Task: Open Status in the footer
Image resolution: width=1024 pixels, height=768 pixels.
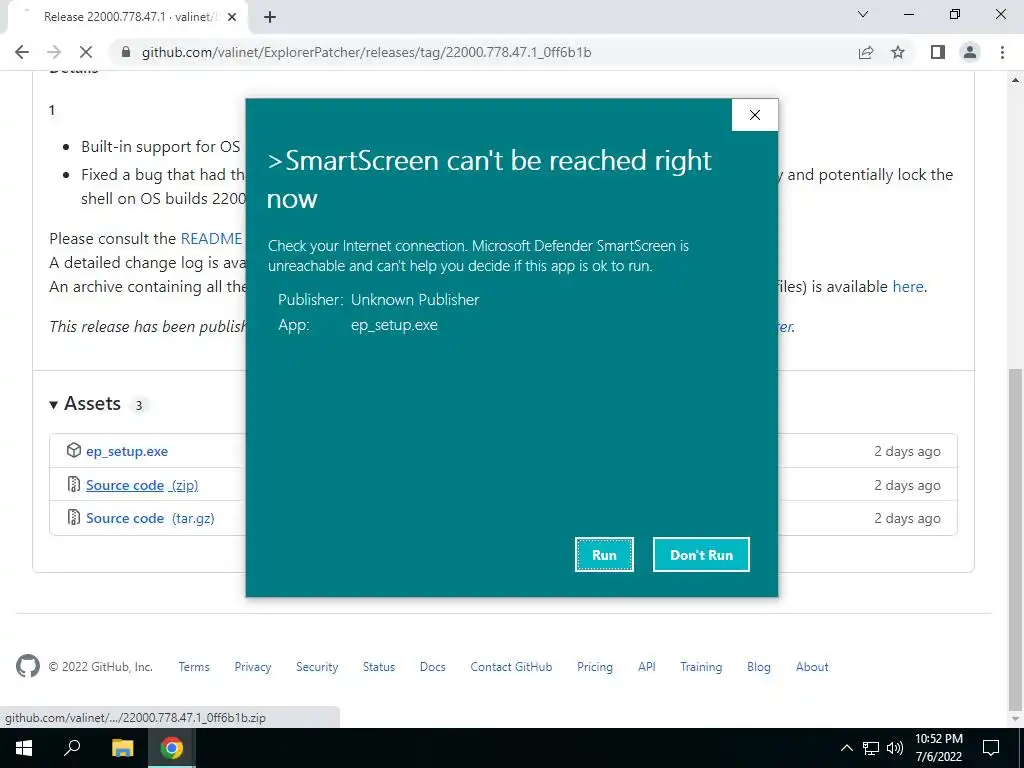Action: point(379,667)
